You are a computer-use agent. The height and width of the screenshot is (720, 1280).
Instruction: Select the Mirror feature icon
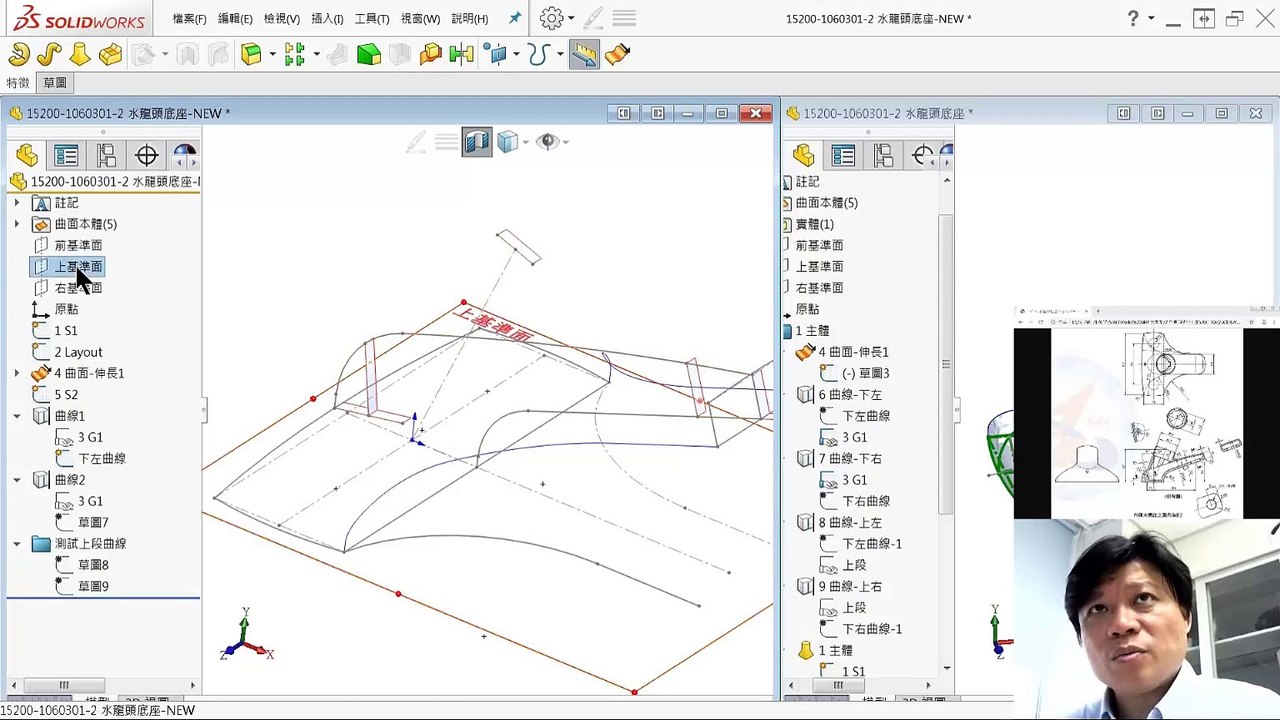point(461,54)
